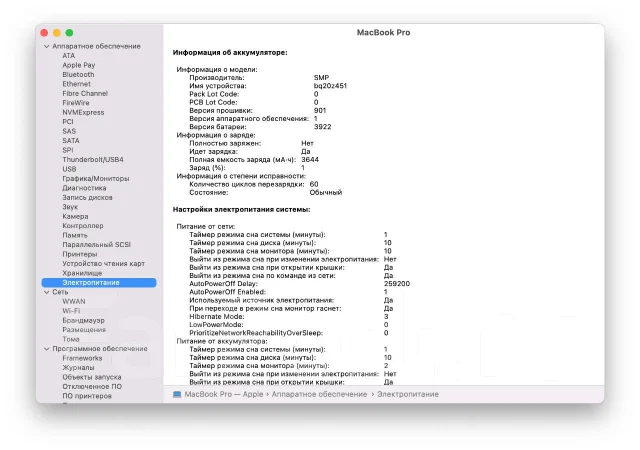Select Объекты запуска item
This screenshot has height=450, width=640.
(91, 377)
